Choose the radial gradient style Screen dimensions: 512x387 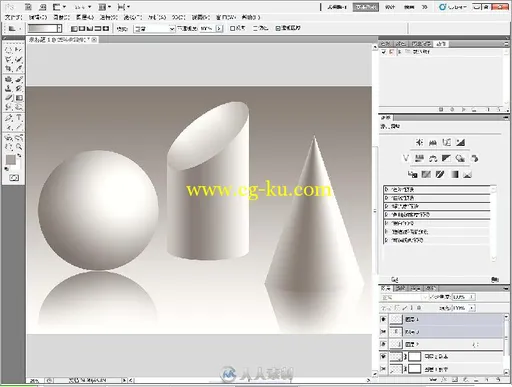pos(82,29)
